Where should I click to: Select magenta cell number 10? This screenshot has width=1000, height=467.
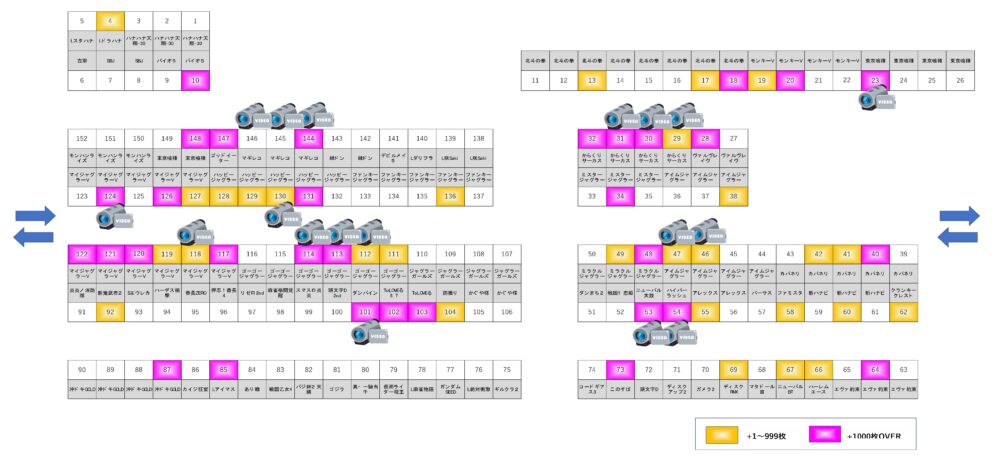click(195, 80)
